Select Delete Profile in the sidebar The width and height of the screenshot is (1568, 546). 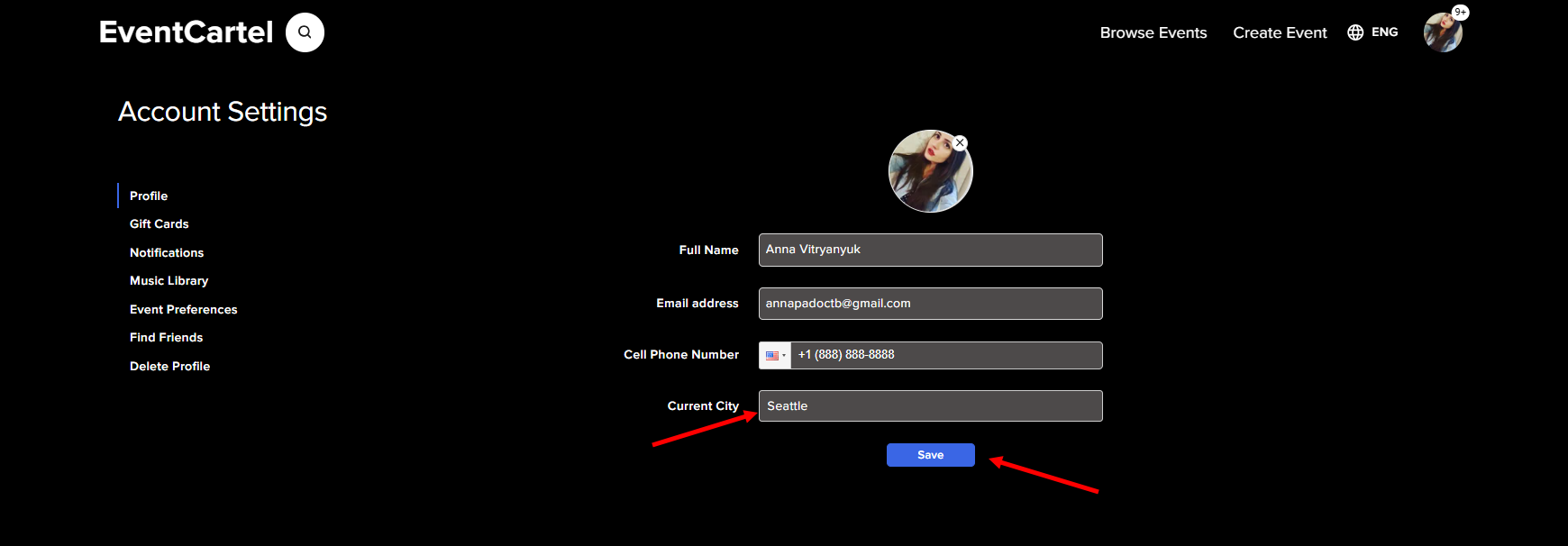coord(169,366)
